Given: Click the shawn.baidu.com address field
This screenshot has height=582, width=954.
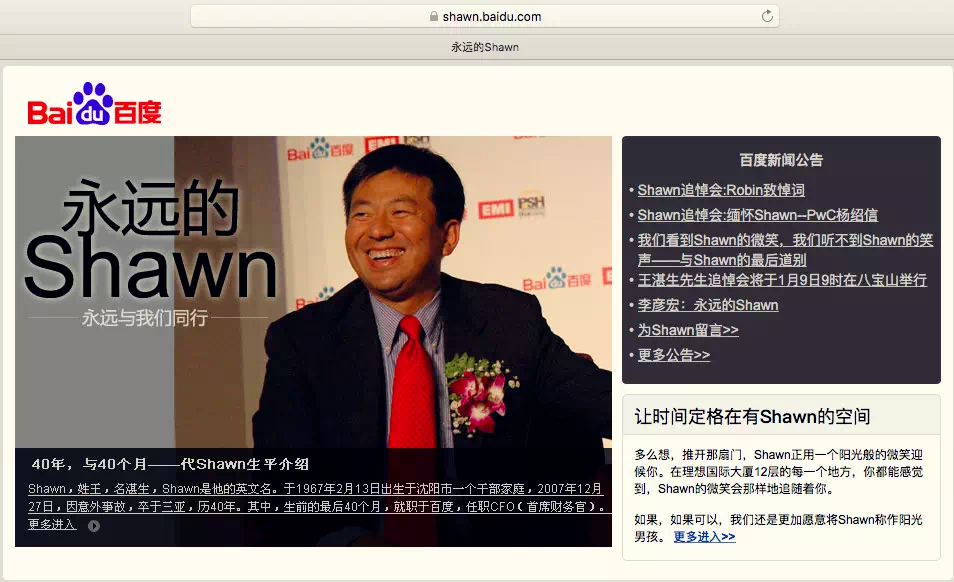Looking at the screenshot, I should coord(485,16).
